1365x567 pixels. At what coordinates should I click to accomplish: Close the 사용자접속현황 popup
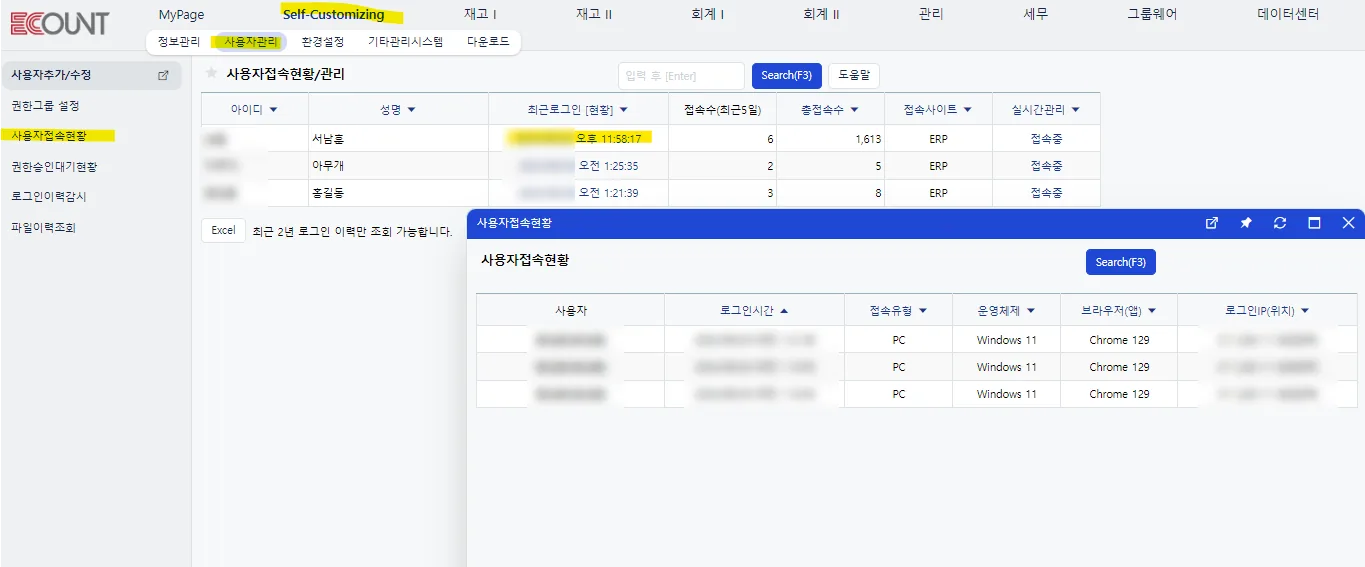tap(1348, 223)
